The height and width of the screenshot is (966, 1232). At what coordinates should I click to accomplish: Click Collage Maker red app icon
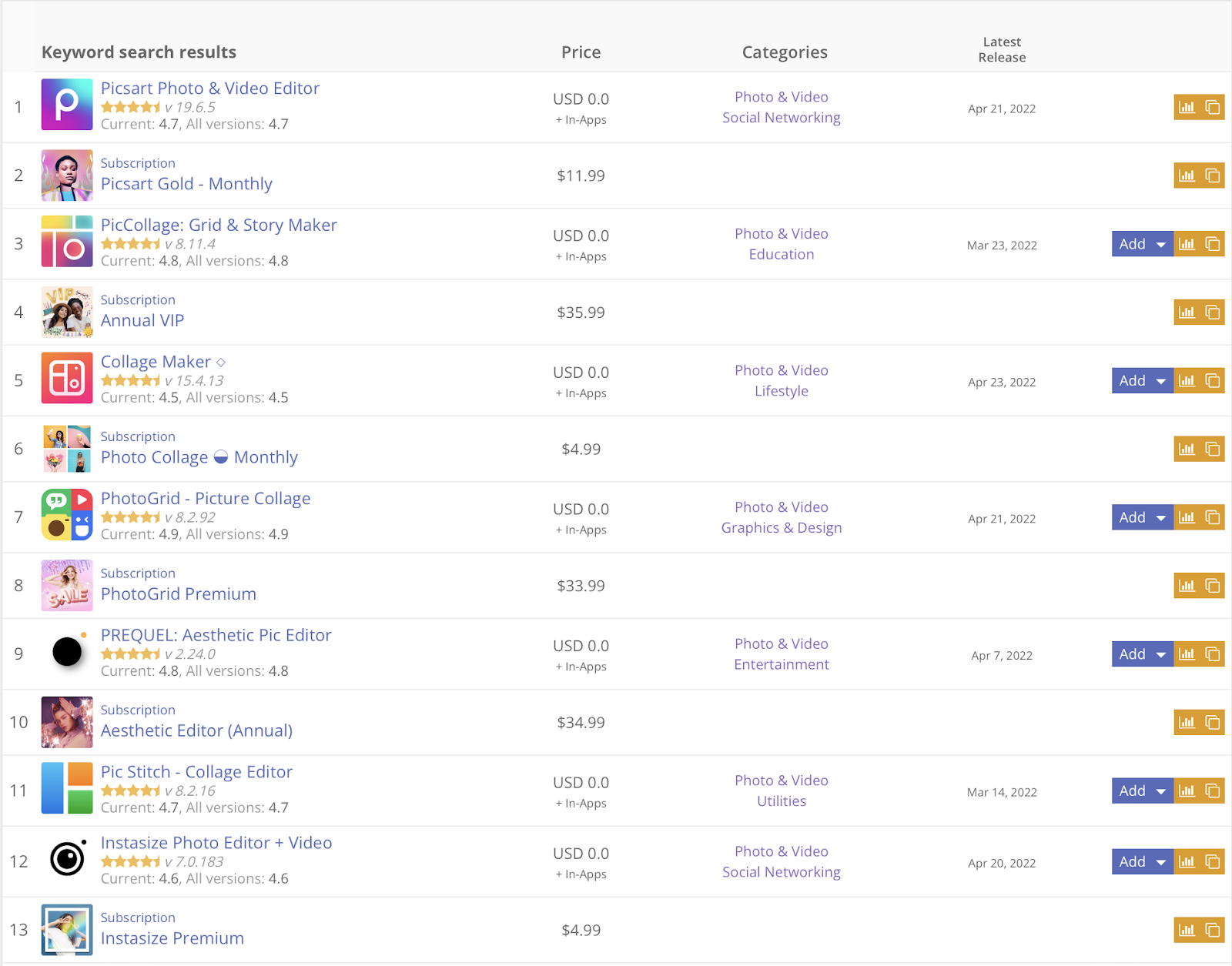(67, 378)
